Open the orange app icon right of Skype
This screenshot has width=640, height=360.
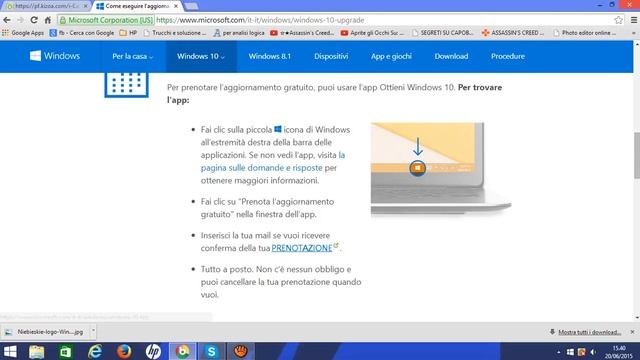241,351
